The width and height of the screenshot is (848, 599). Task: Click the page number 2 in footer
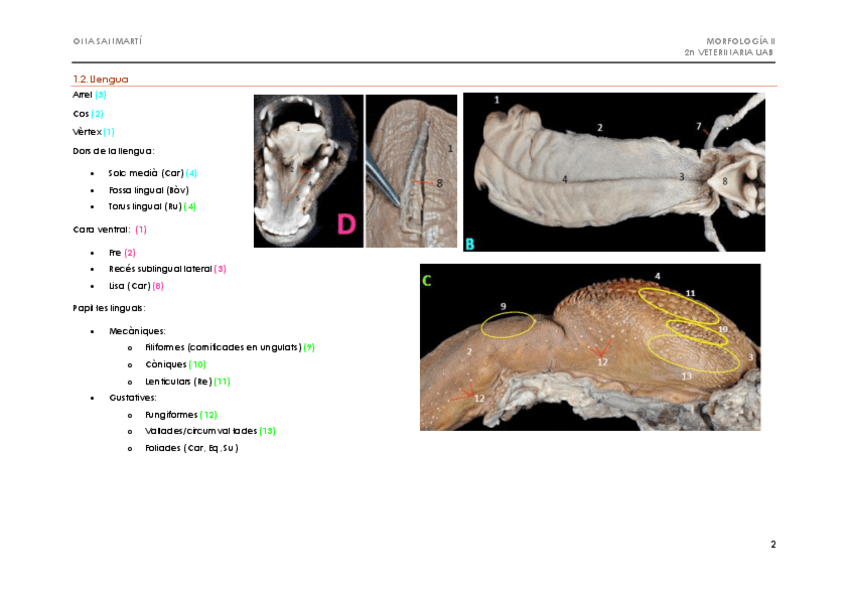point(773,545)
